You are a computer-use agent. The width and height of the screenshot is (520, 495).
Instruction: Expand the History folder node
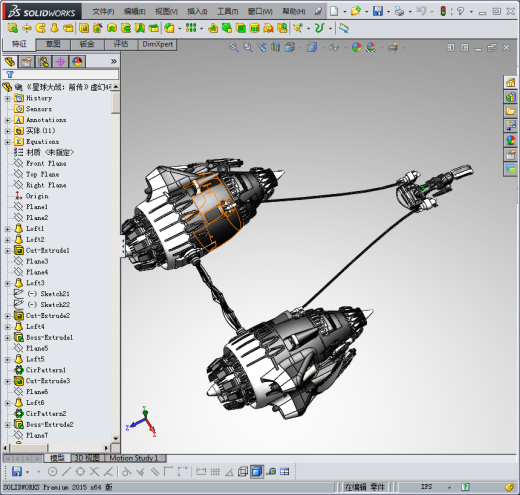point(7,99)
